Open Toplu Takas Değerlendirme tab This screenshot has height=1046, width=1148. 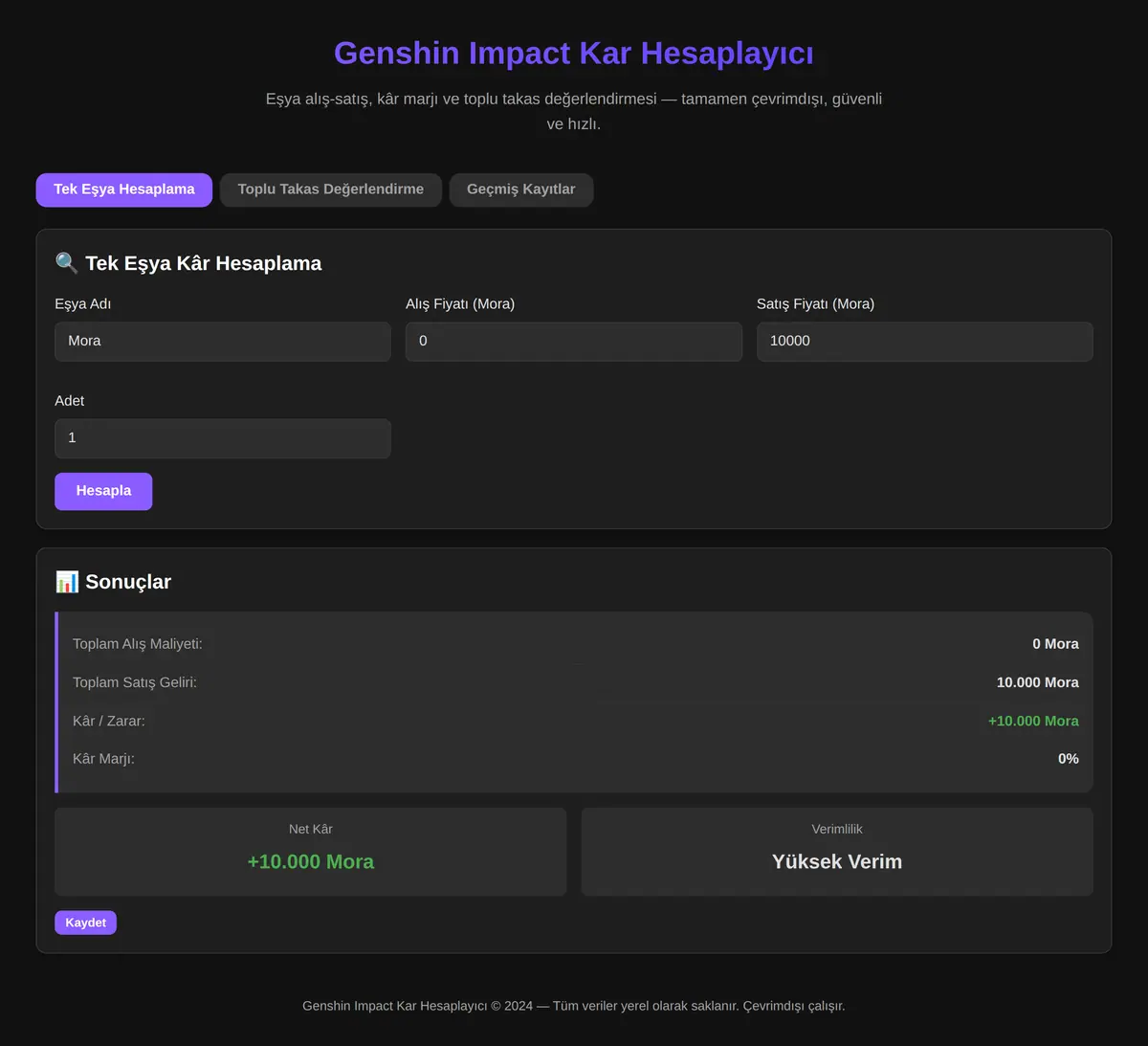[x=331, y=189]
